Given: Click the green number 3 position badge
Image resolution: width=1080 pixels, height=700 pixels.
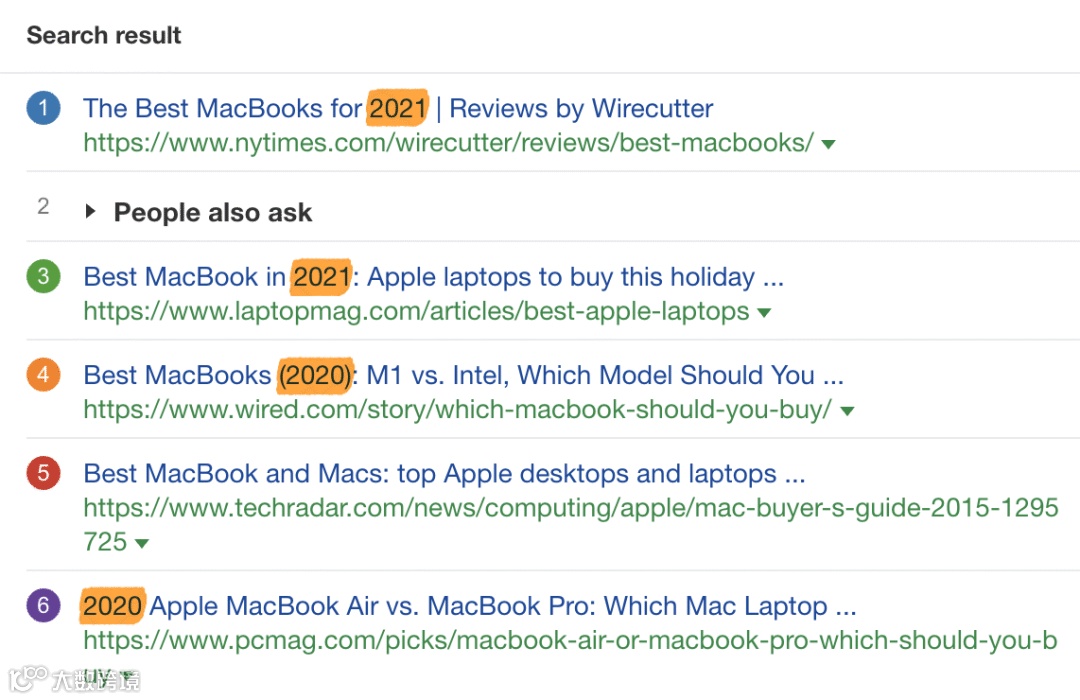Looking at the screenshot, I should click(43, 276).
